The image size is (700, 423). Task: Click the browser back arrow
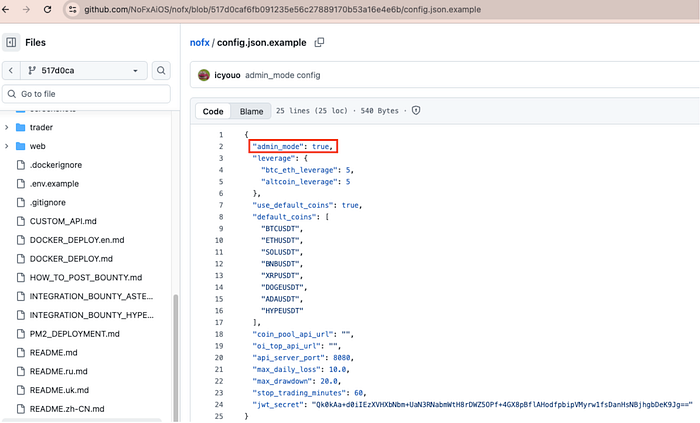pos(8,9)
